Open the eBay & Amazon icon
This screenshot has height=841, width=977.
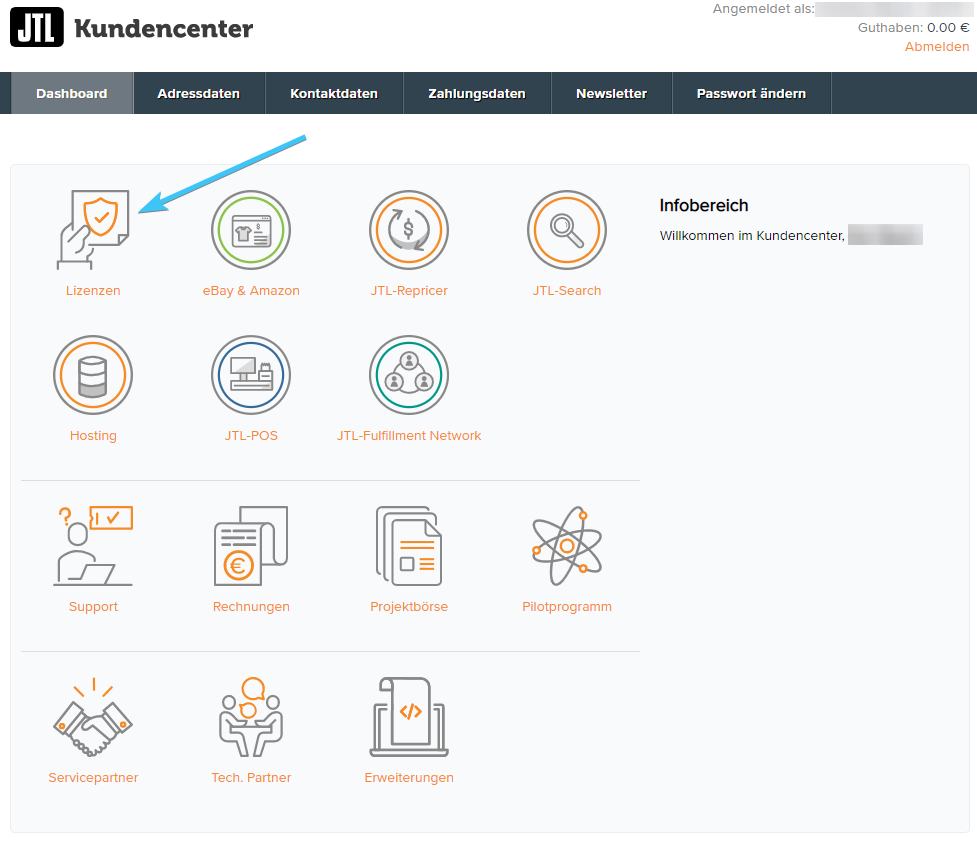(x=251, y=230)
